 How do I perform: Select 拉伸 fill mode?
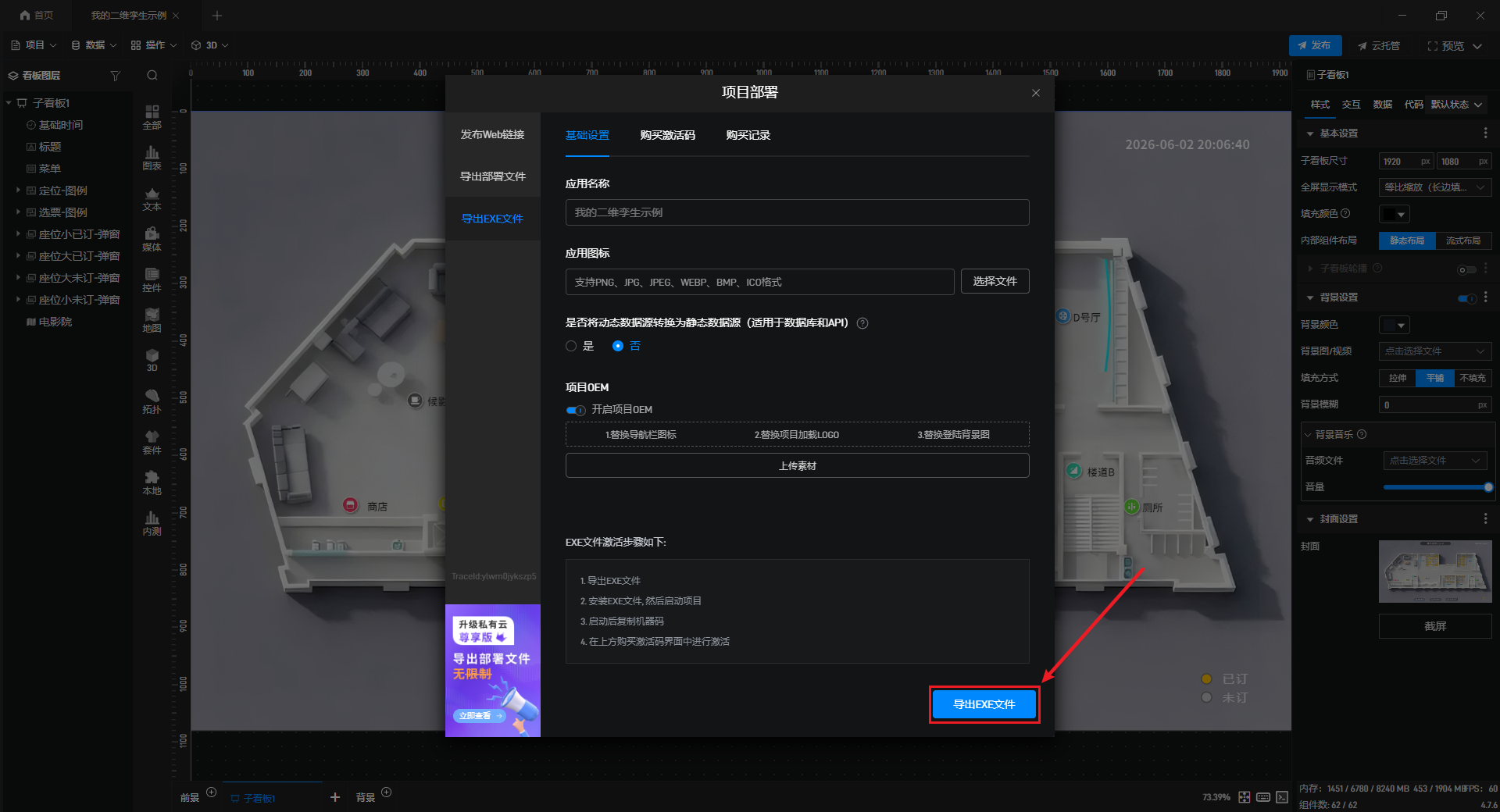click(1398, 378)
